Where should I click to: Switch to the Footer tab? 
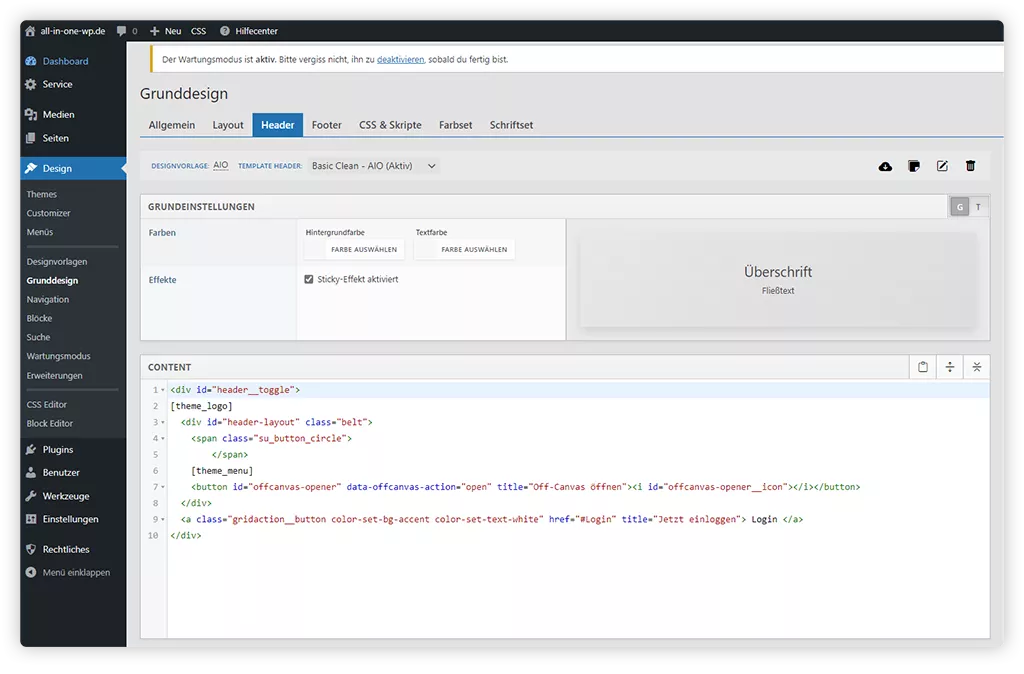pos(326,125)
